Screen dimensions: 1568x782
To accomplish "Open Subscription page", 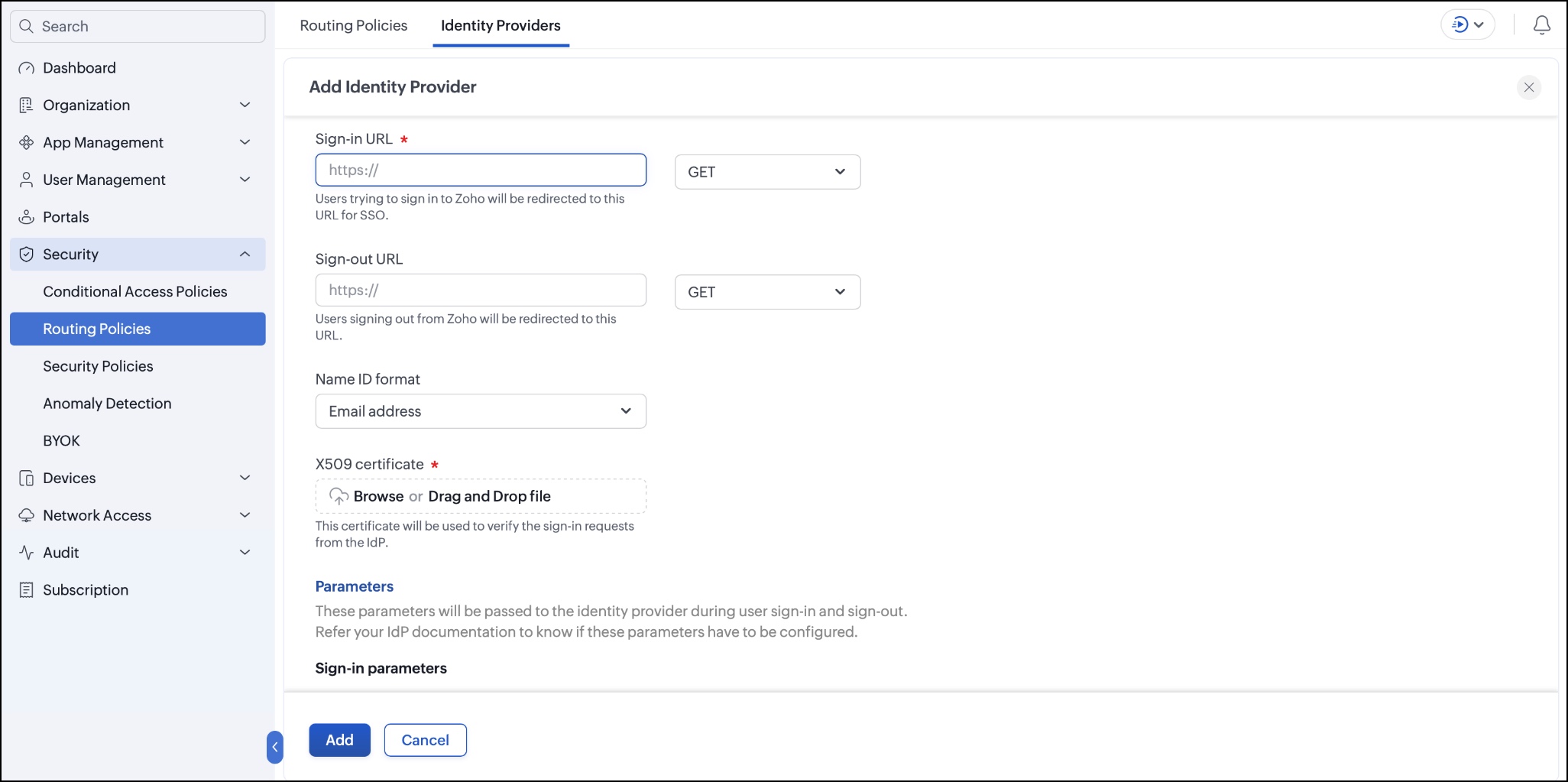I will point(86,590).
